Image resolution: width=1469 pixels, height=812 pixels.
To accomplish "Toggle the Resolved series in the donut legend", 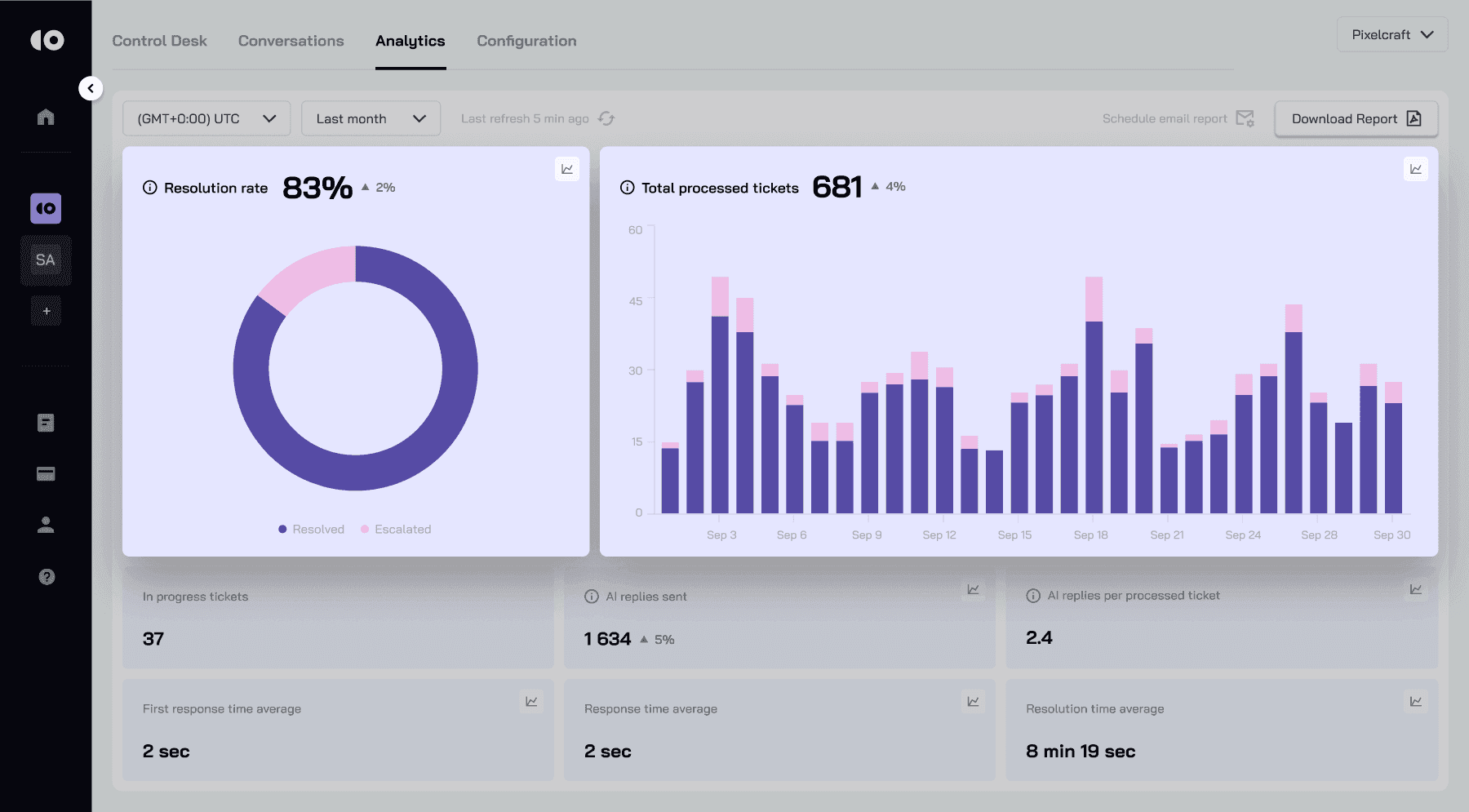I will (310, 529).
